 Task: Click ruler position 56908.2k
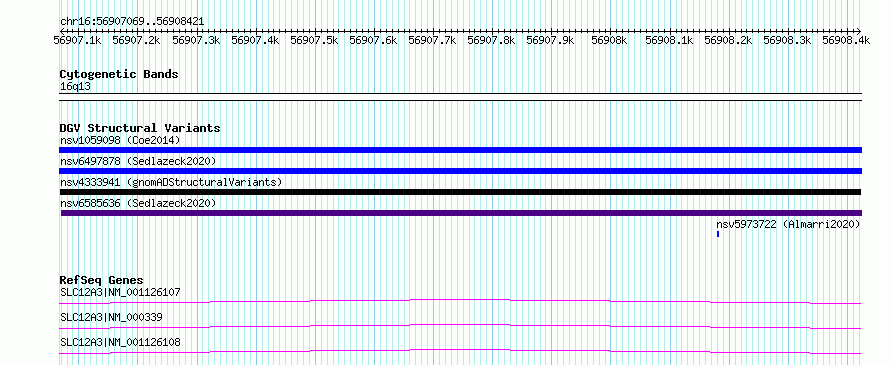(x=728, y=40)
